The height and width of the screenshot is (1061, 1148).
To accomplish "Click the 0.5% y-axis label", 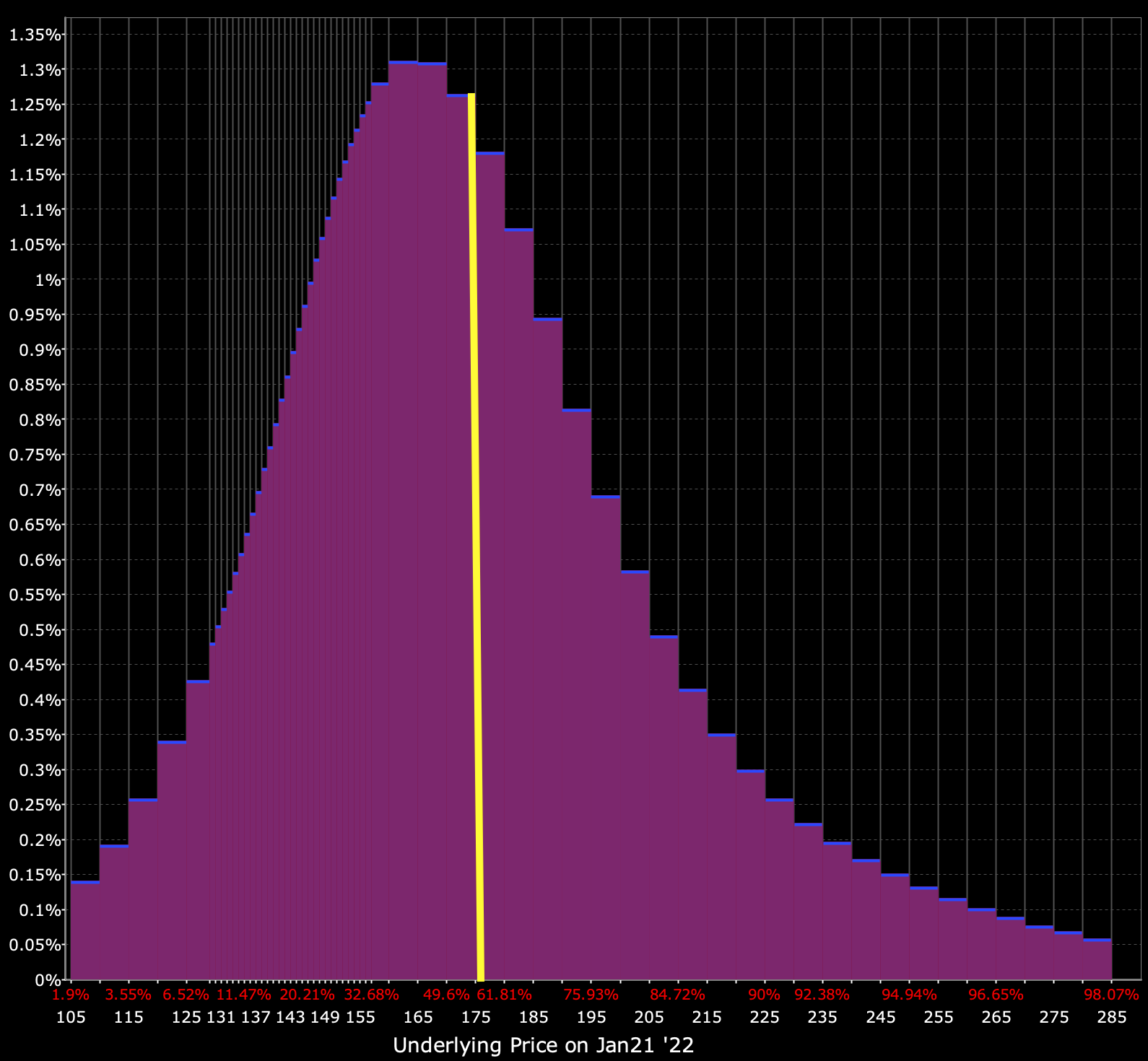I will (x=39, y=630).
